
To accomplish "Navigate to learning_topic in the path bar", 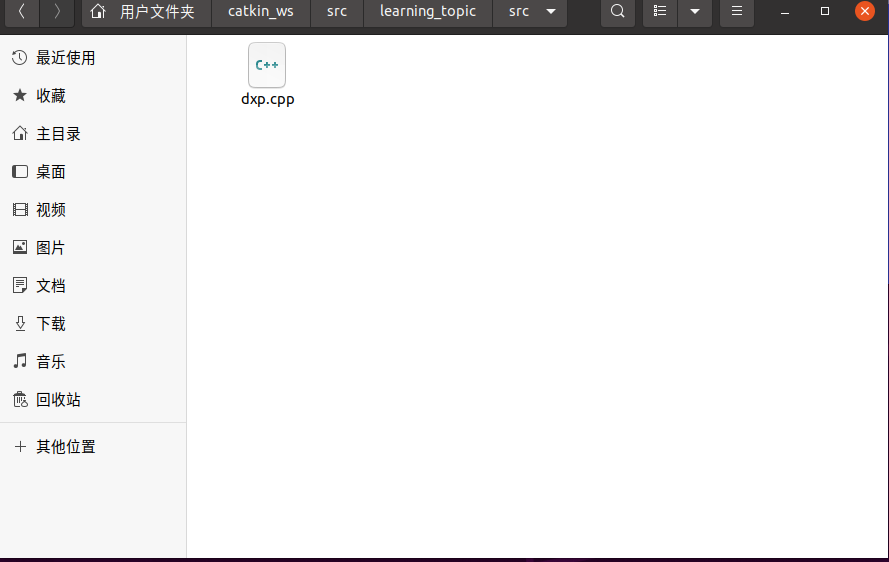I will [427, 11].
